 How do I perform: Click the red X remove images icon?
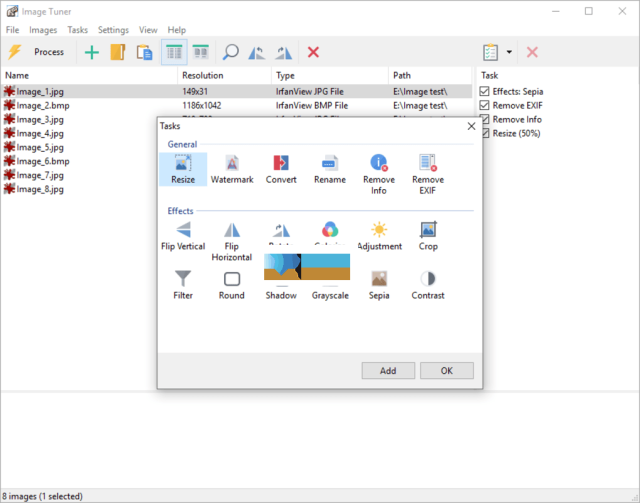pos(313,52)
